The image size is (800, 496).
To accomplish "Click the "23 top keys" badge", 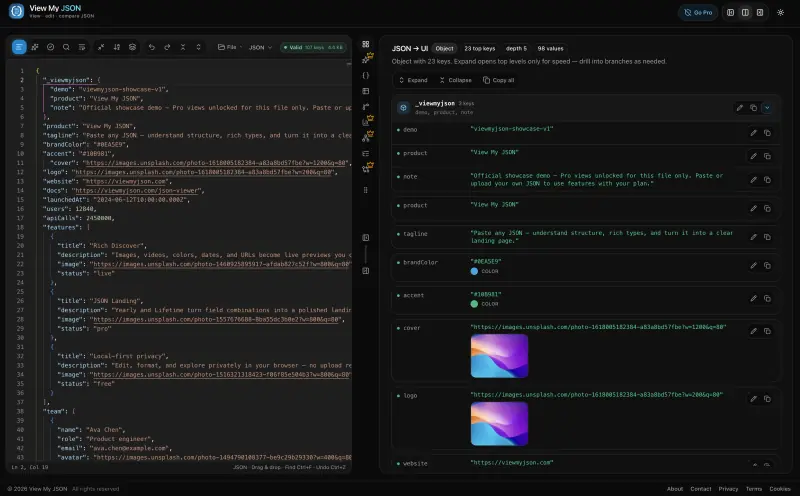I will click(480, 48).
